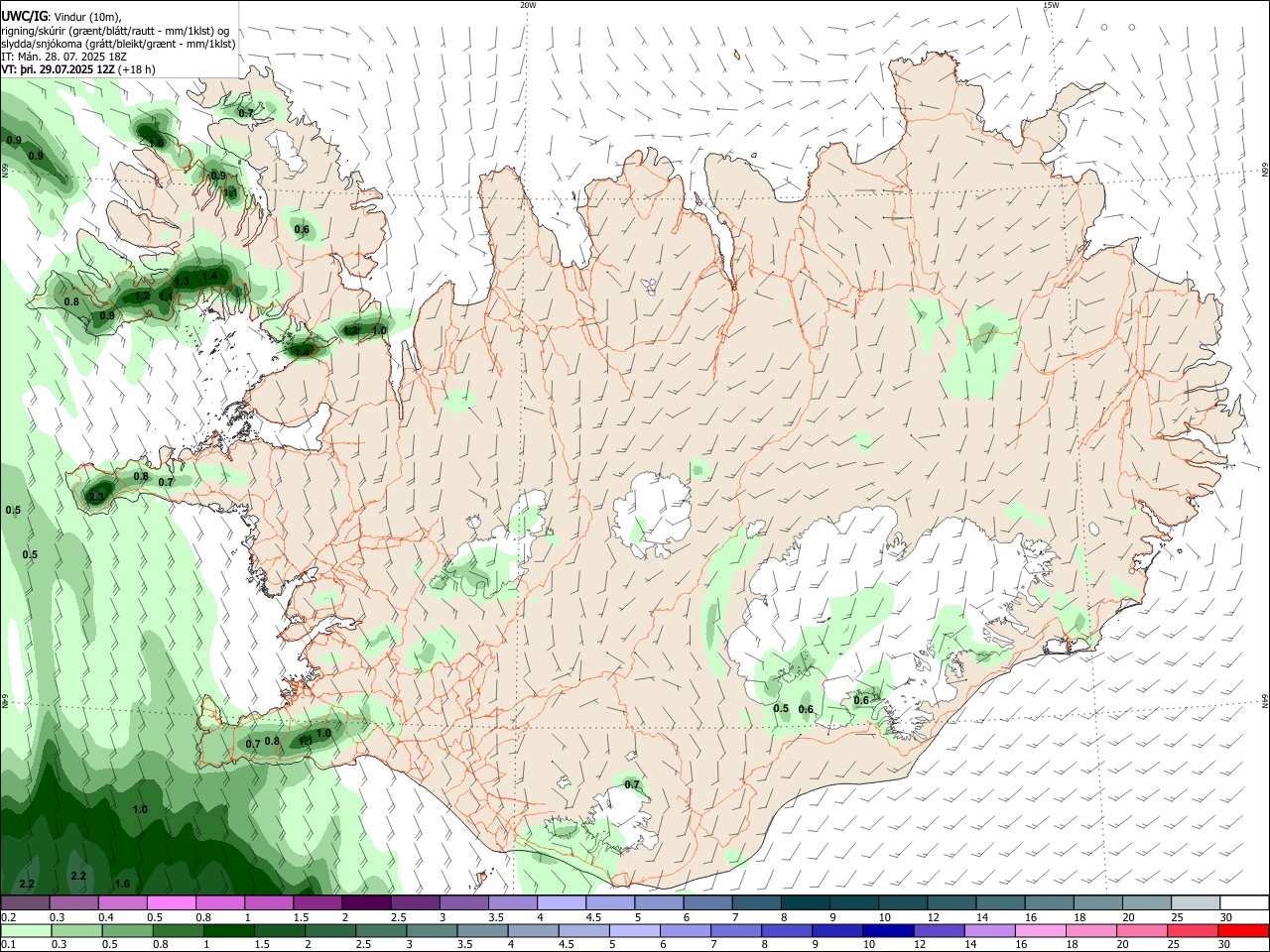
Task: Click the '0.4' label on snow legend
Action: click(x=106, y=917)
